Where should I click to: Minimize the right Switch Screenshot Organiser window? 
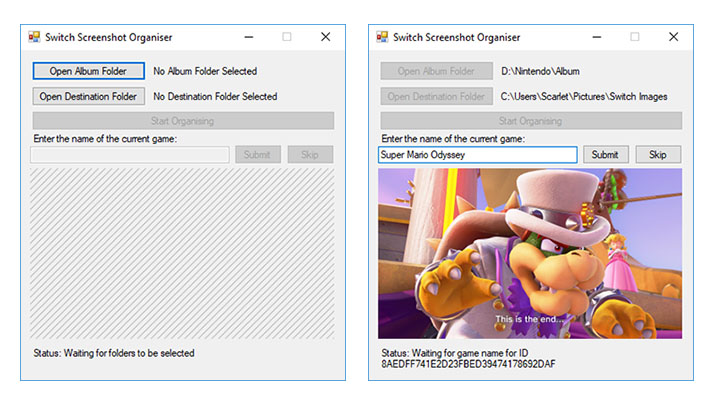point(597,37)
